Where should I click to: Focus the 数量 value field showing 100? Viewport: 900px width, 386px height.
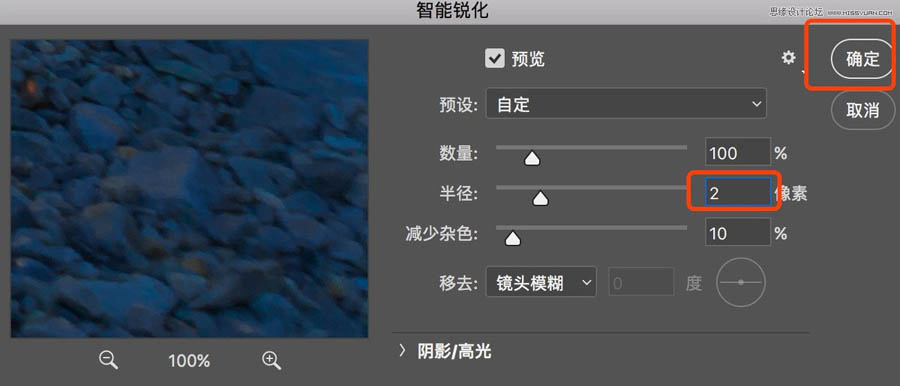coord(738,153)
